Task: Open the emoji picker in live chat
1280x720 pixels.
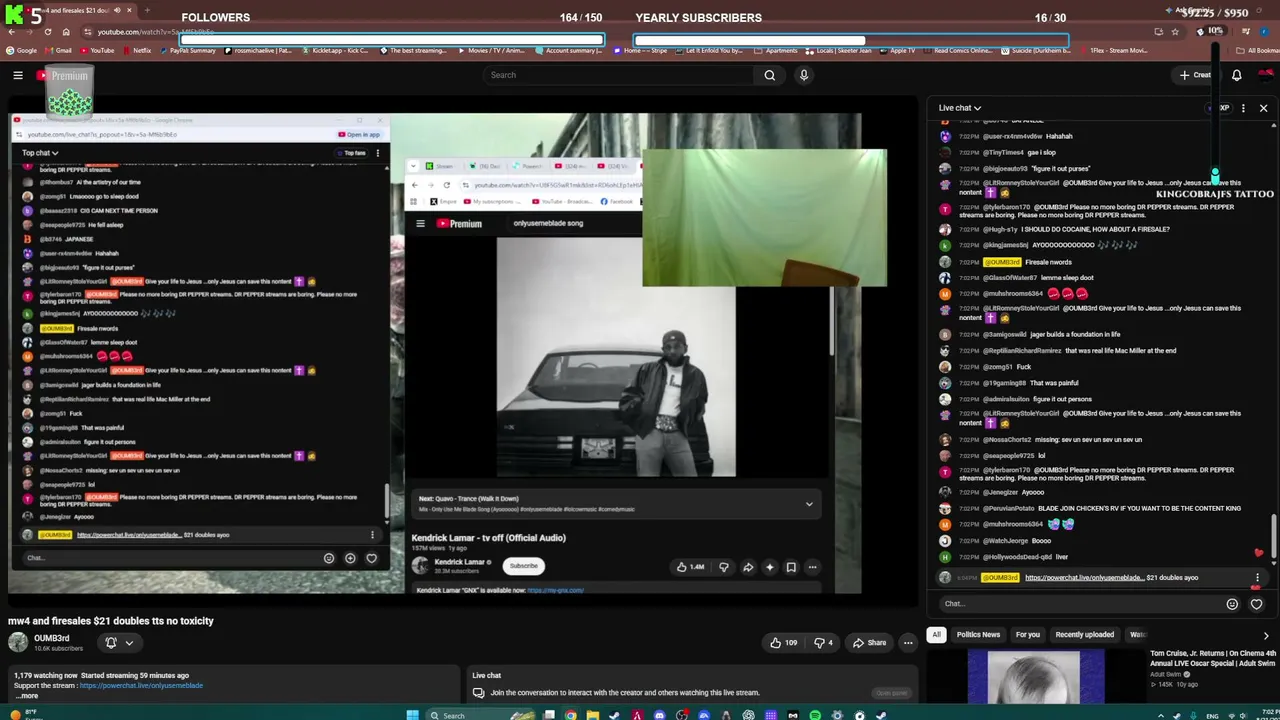Action: [x=1232, y=604]
